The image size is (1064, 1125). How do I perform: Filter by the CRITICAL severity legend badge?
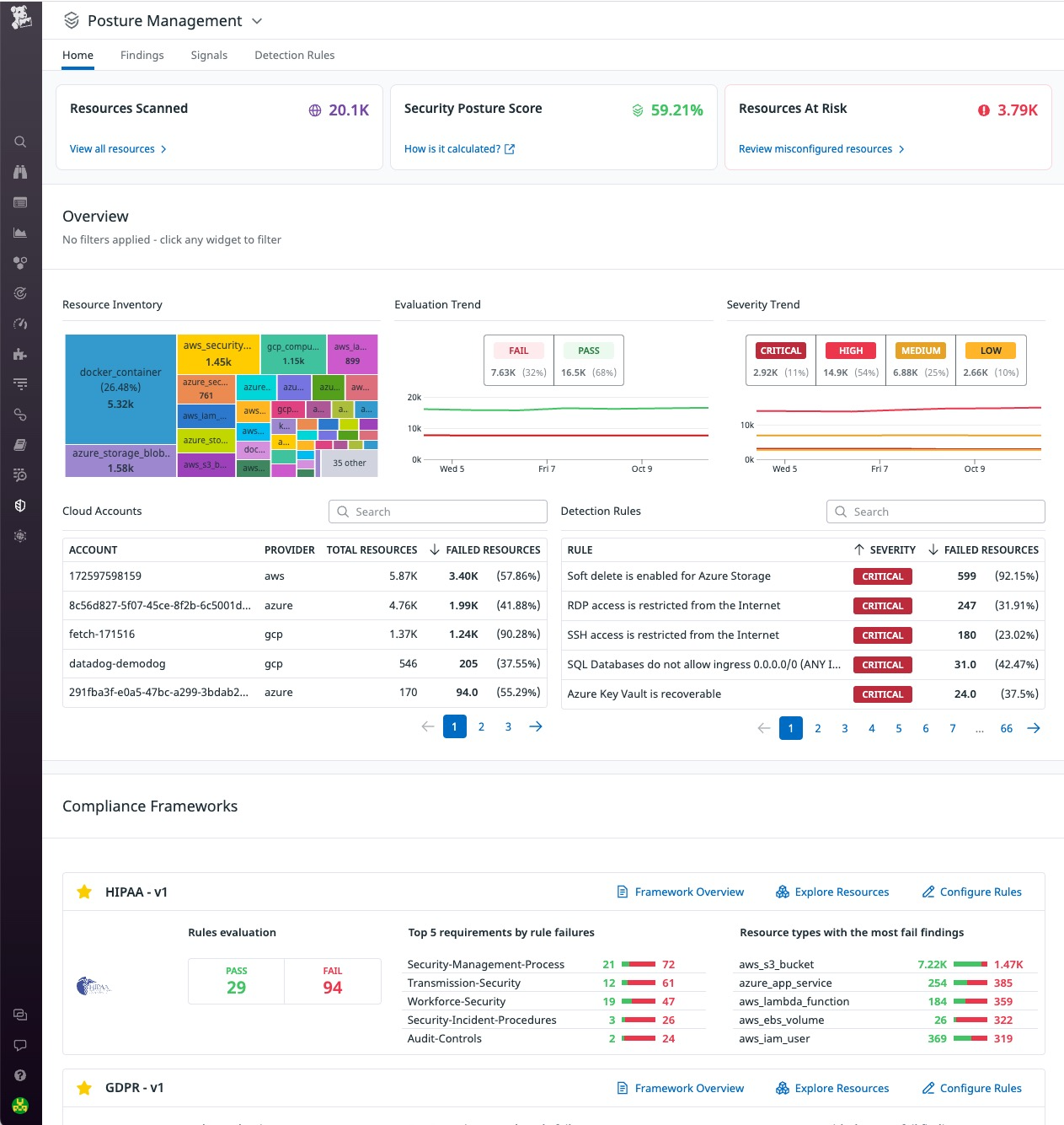tap(780, 351)
